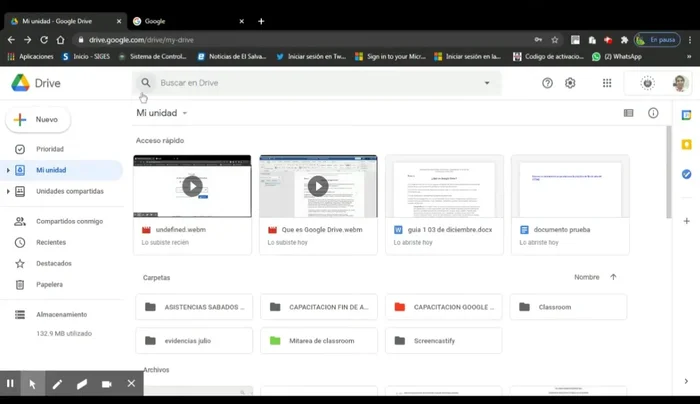The height and width of the screenshot is (404, 700).
Task: Reload the page
Action: click(44, 40)
